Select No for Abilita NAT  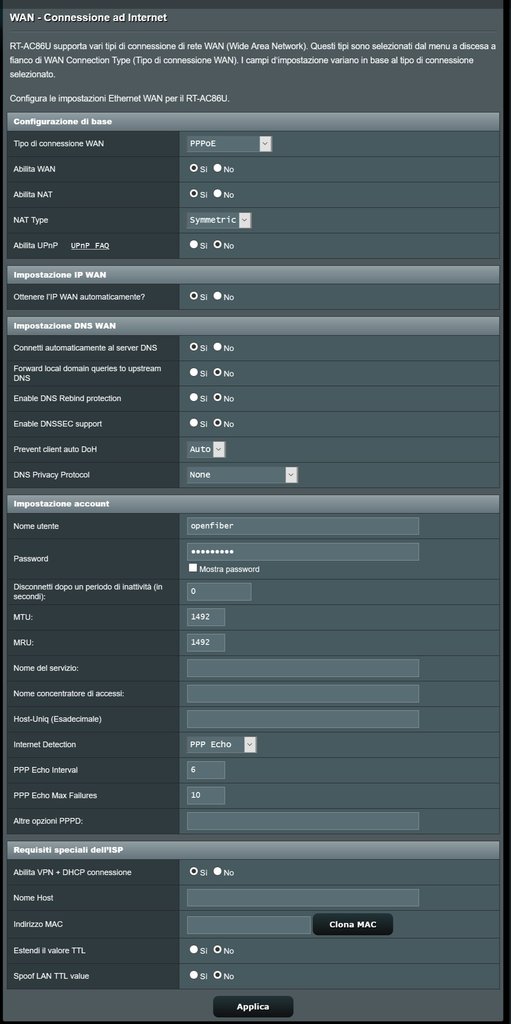click(x=218, y=194)
